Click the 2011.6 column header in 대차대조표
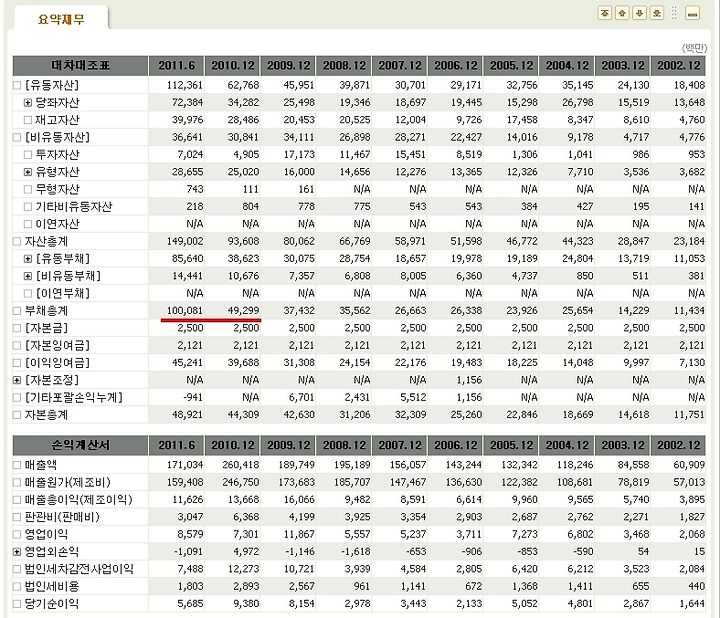Image resolution: width=720 pixels, height=618 pixels. (177, 66)
